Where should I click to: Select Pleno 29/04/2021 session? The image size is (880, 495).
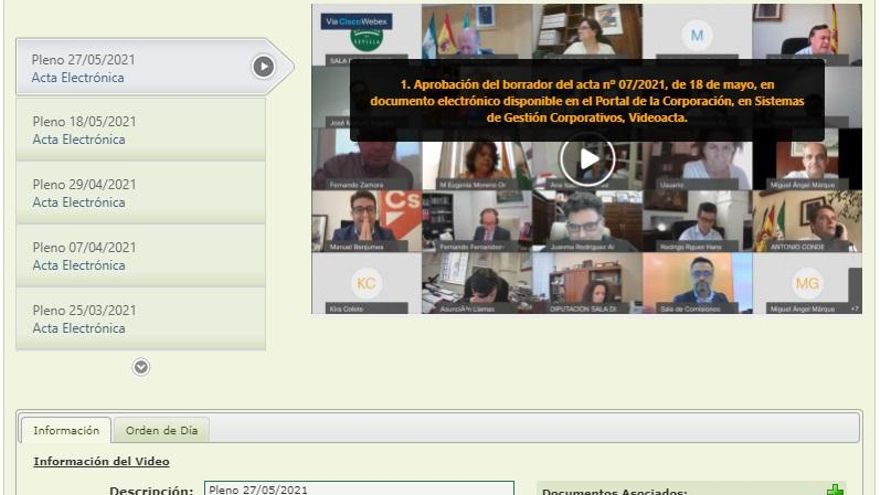tap(141, 192)
